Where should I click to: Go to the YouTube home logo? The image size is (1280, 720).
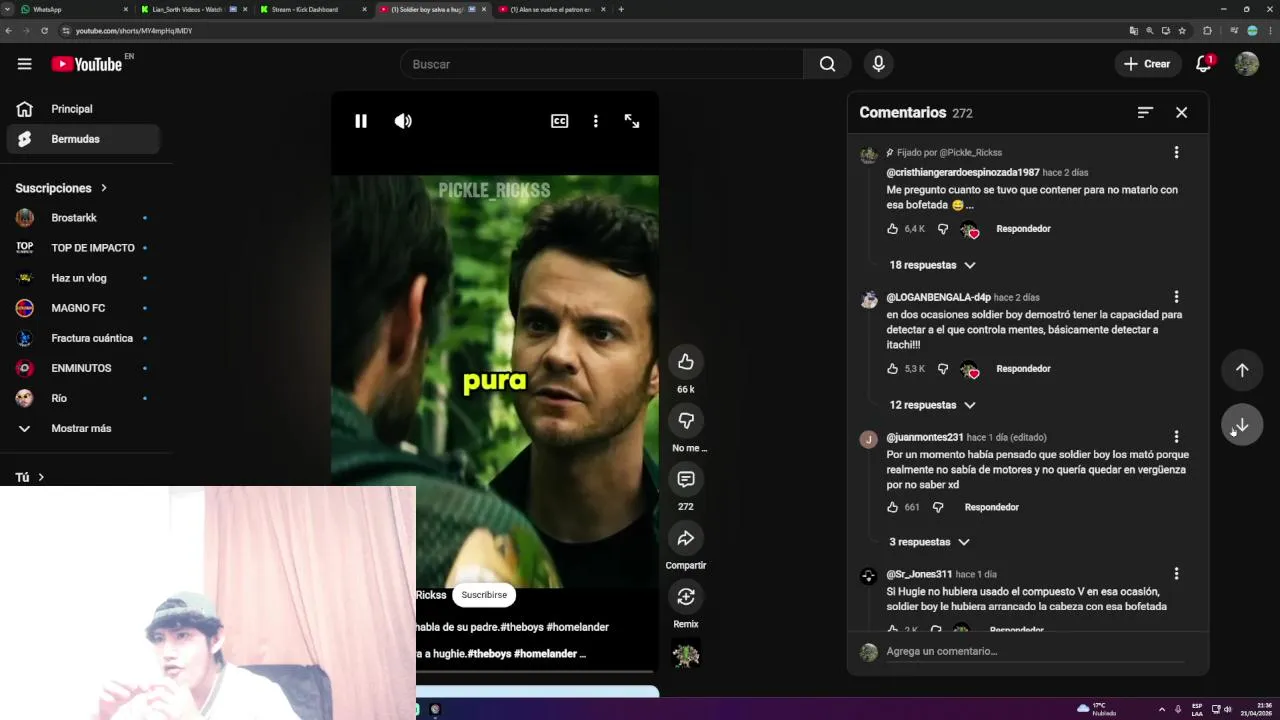(x=87, y=64)
